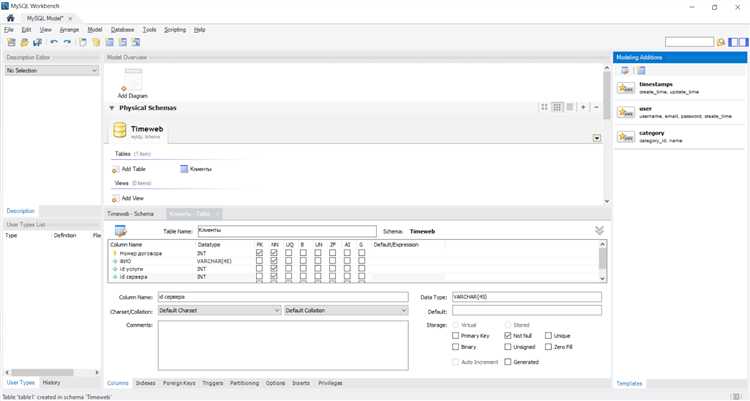The width and height of the screenshot is (750, 401).
Task: Open the Timeweb schema icon
Action: pos(120,130)
